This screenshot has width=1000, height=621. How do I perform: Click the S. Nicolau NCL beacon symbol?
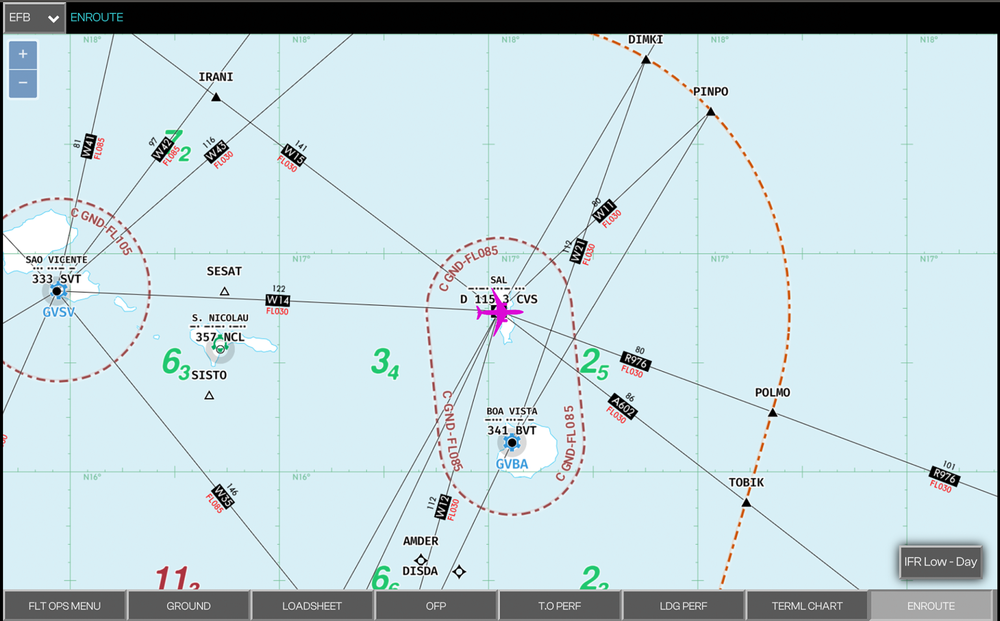(x=220, y=348)
